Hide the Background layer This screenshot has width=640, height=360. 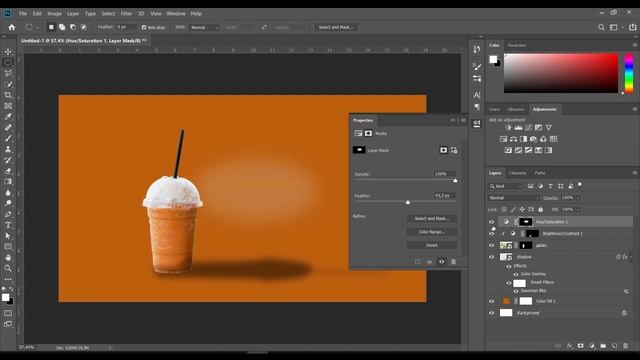(x=491, y=313)
